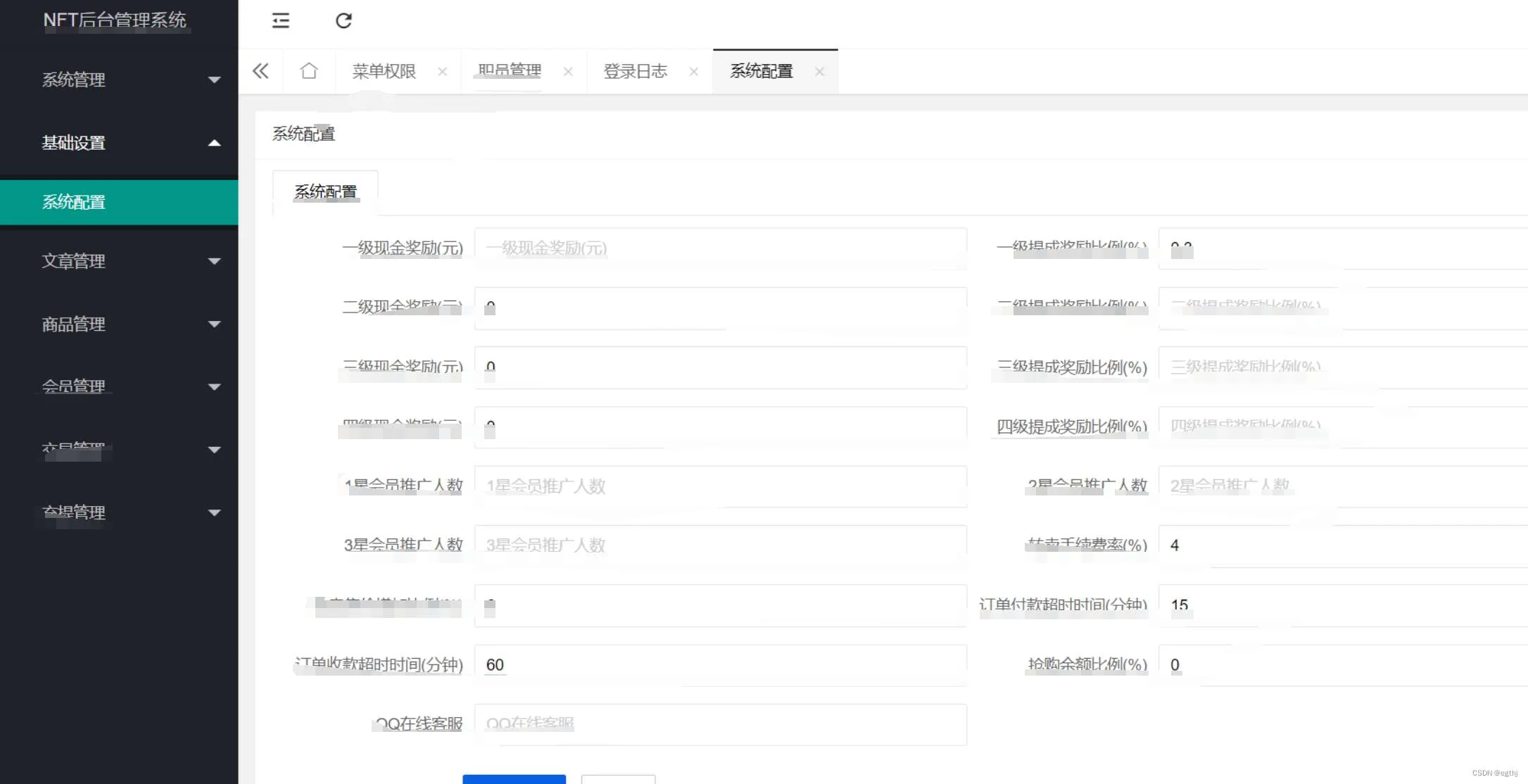
Task: Switch to the 登录日志 tab
Action: coord(635,71)
